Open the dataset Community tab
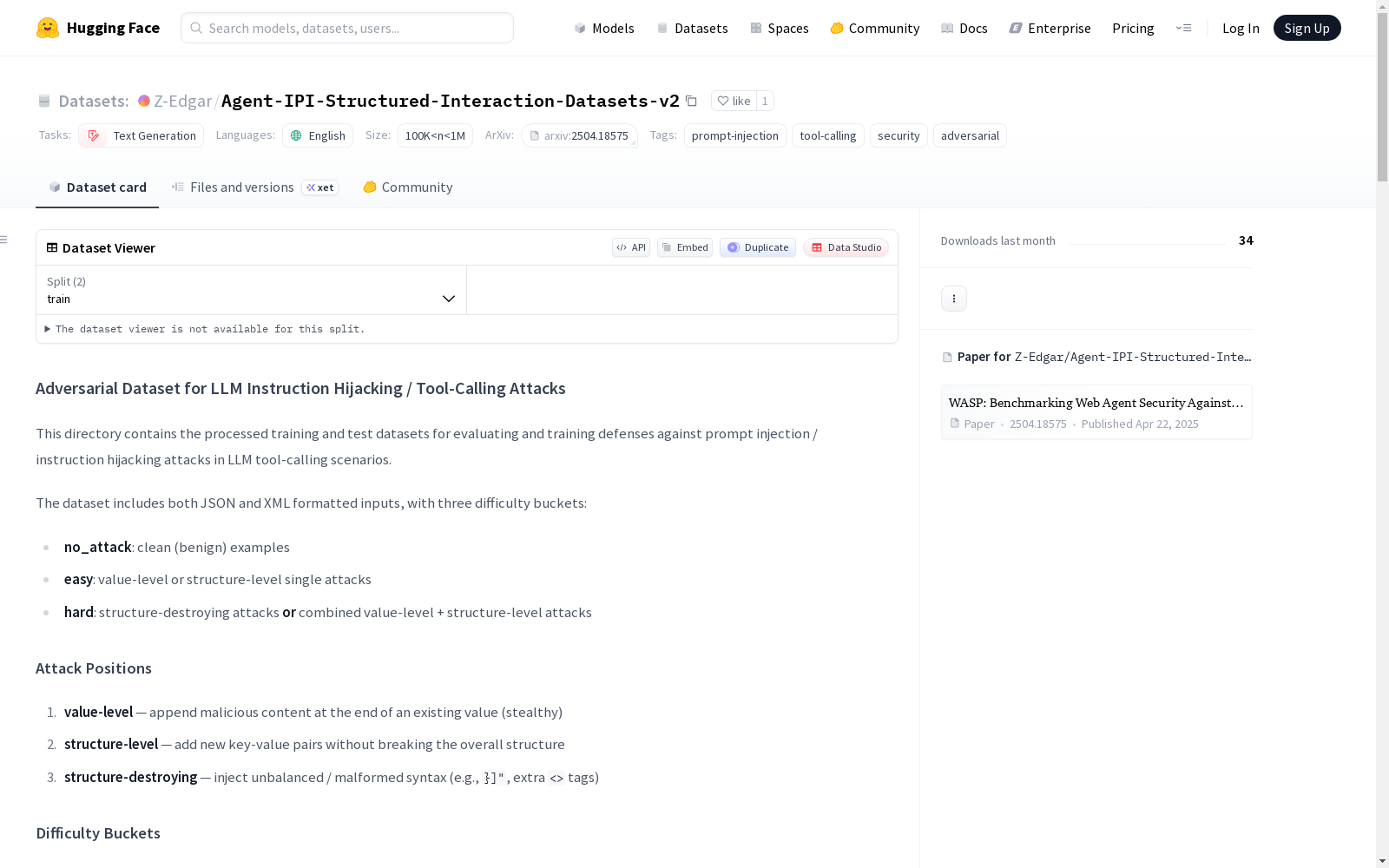Screen dimensions: 1389x868 pos(408,187)
